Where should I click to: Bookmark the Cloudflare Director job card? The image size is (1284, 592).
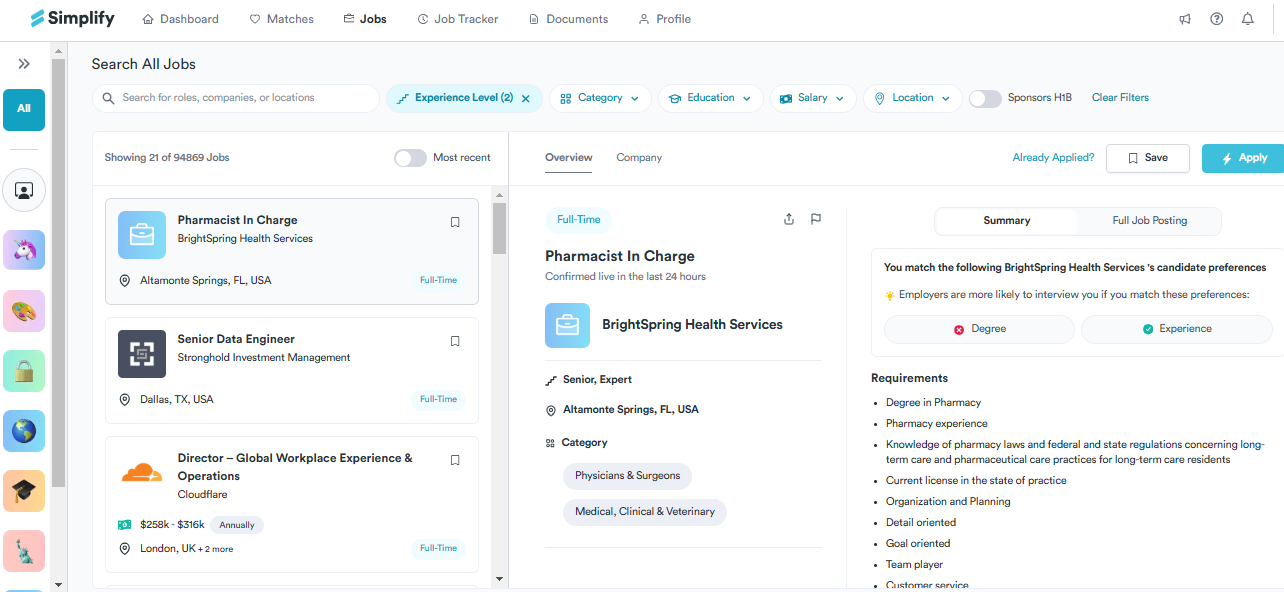[455, 460]
